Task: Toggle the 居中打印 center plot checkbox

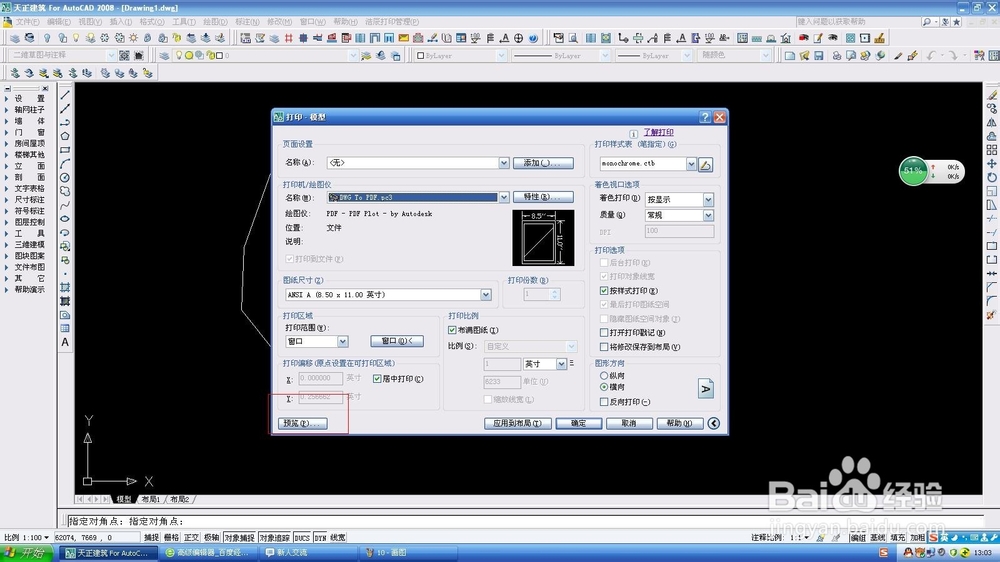Action: (377, 379)
